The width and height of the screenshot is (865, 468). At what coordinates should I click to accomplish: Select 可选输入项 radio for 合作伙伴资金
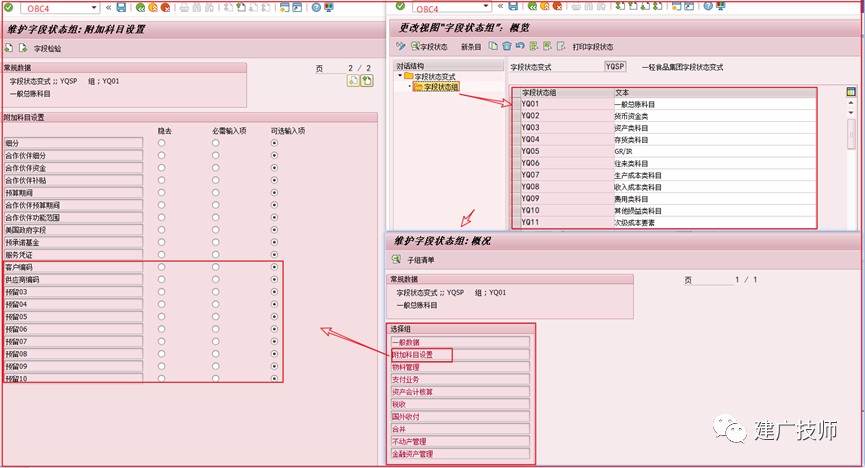[x=274, y=168]
